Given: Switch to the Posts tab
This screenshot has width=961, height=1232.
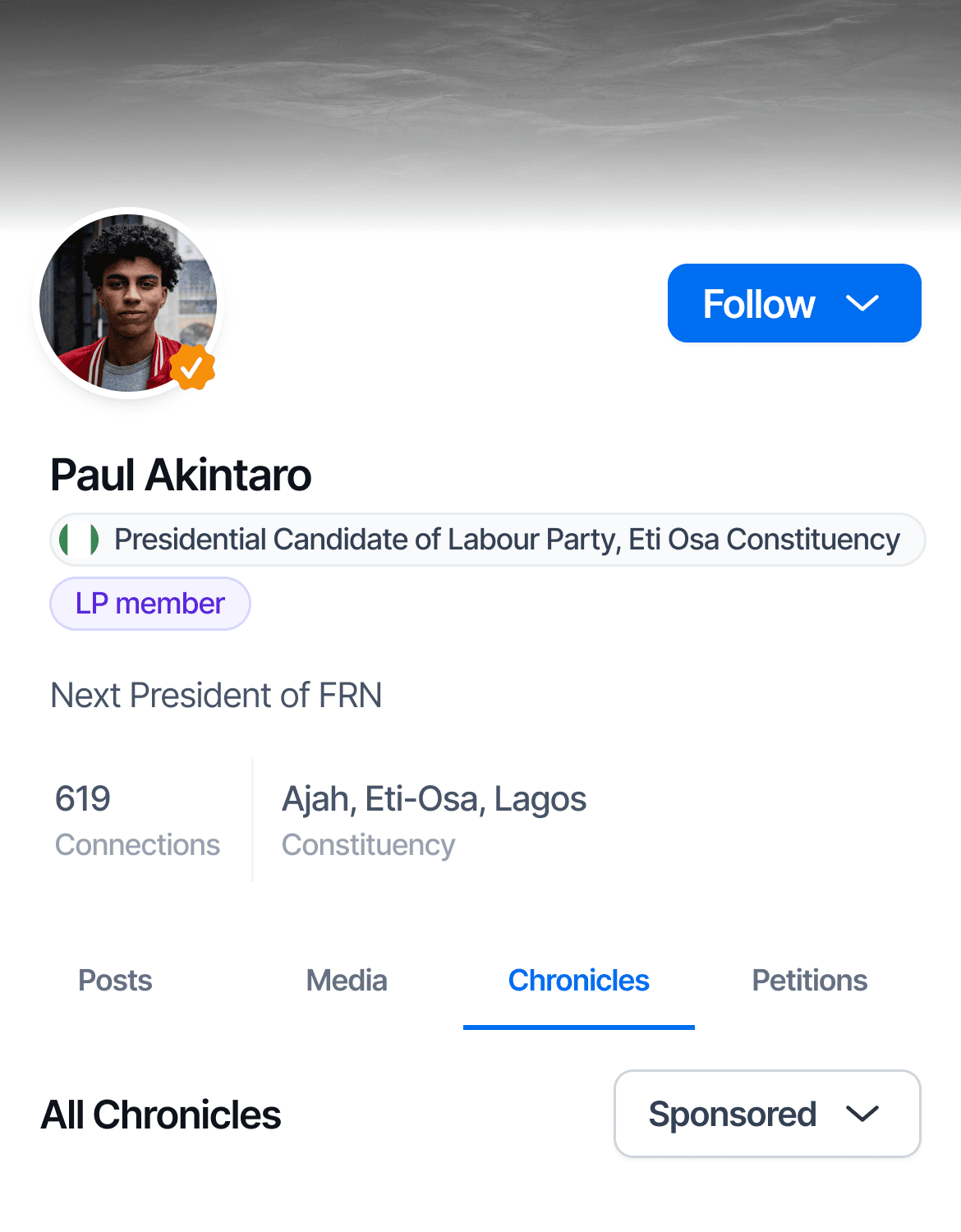Looking at the screenshot, I should 115,981.
